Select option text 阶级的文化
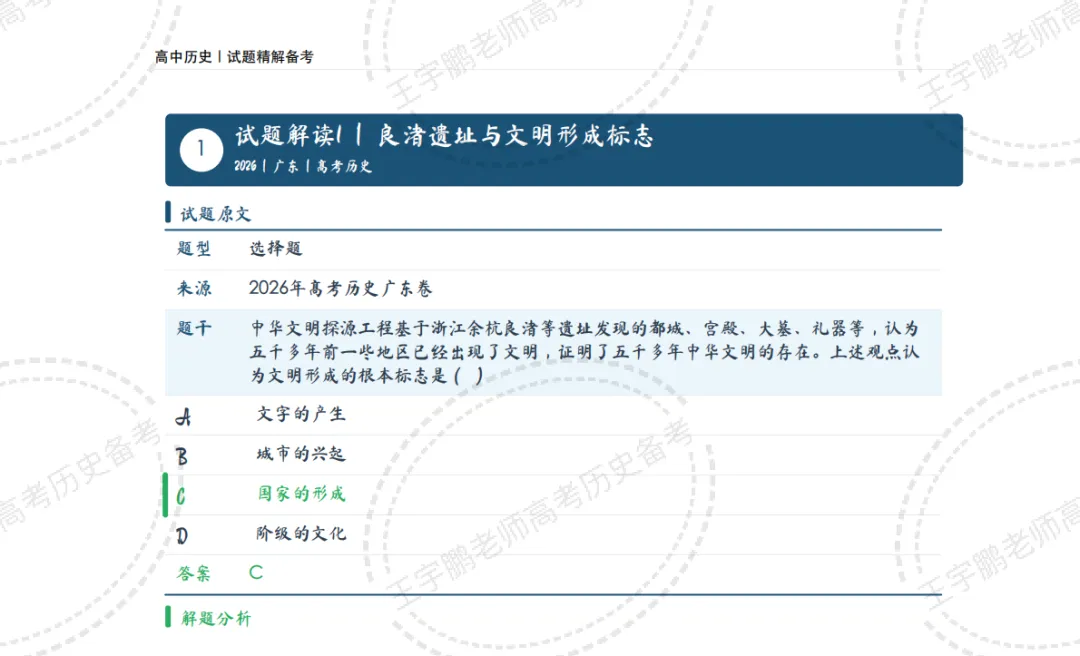 pyautogui.click(x=301, y=533)
